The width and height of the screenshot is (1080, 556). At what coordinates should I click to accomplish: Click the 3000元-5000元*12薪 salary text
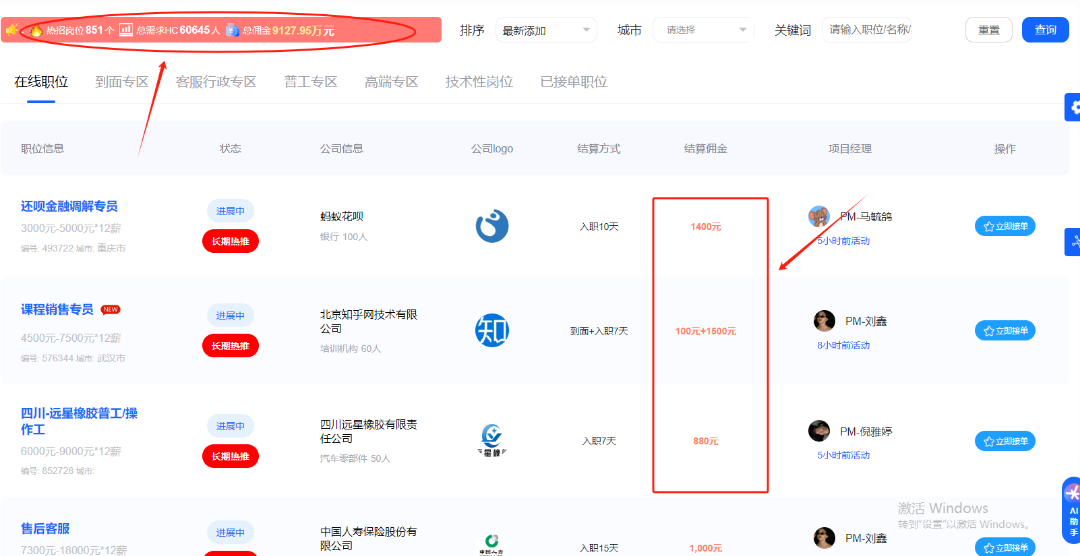coord(71,228)
